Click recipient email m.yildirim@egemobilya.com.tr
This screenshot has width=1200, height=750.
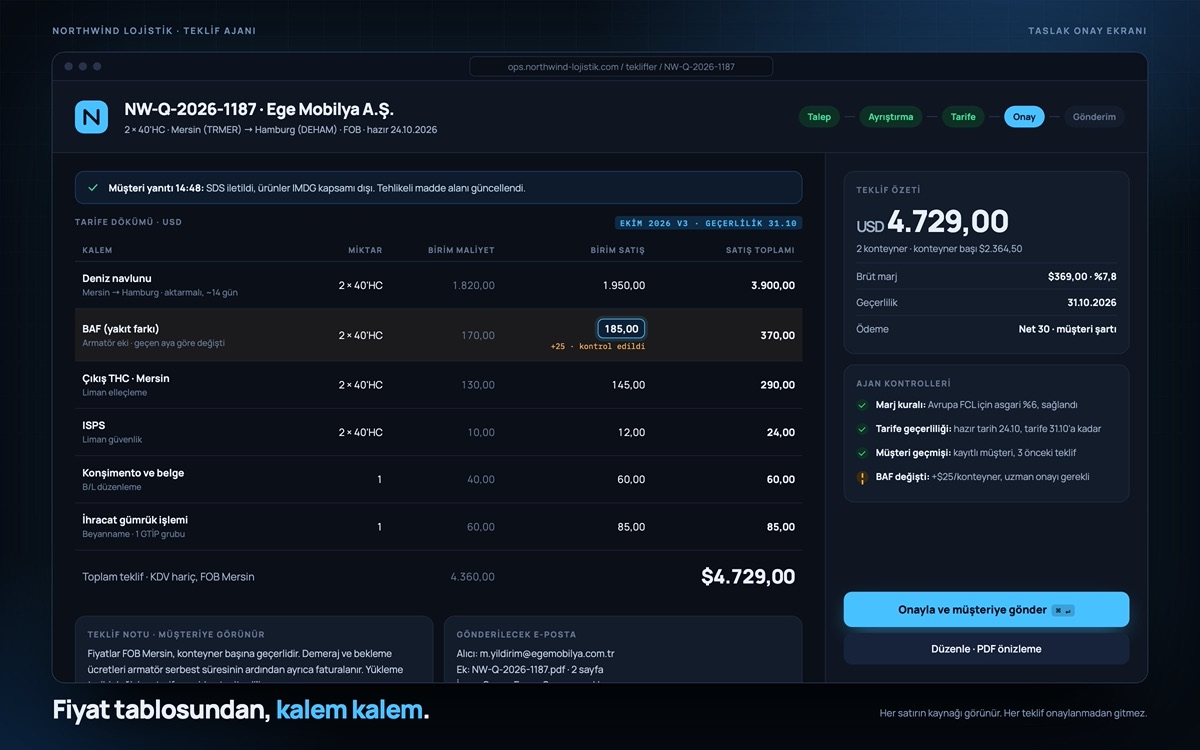(x=548, y=654)
